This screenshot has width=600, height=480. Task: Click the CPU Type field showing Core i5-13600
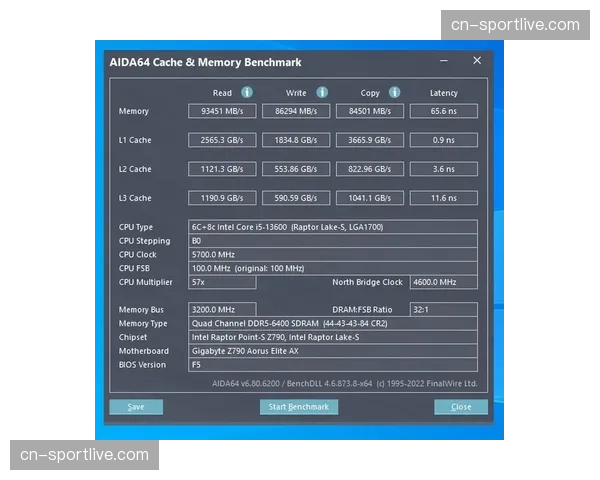pyautogui.click(x=333, y=227)
